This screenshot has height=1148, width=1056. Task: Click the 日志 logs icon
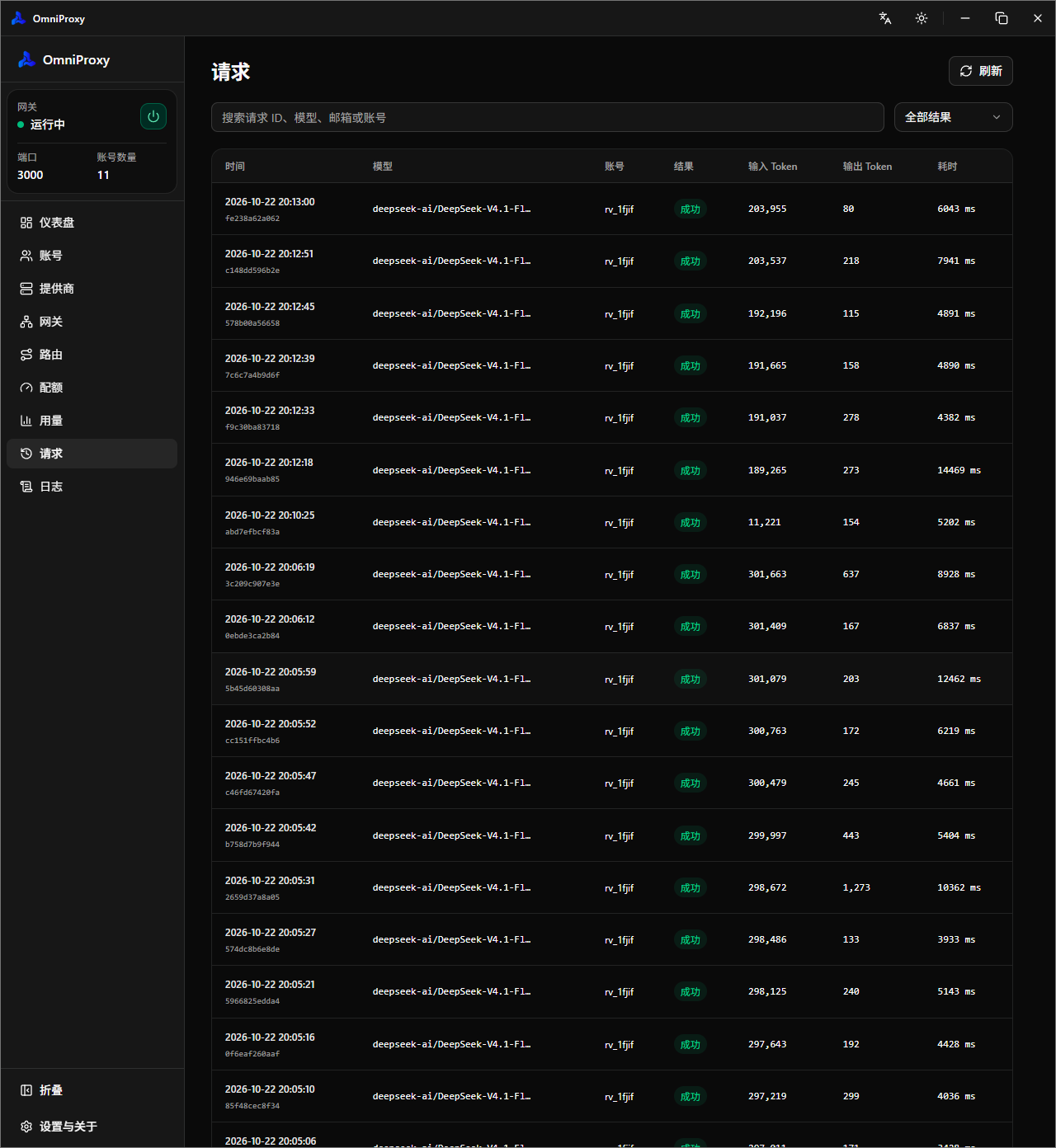pyautogui.click(x=26, y=487)
